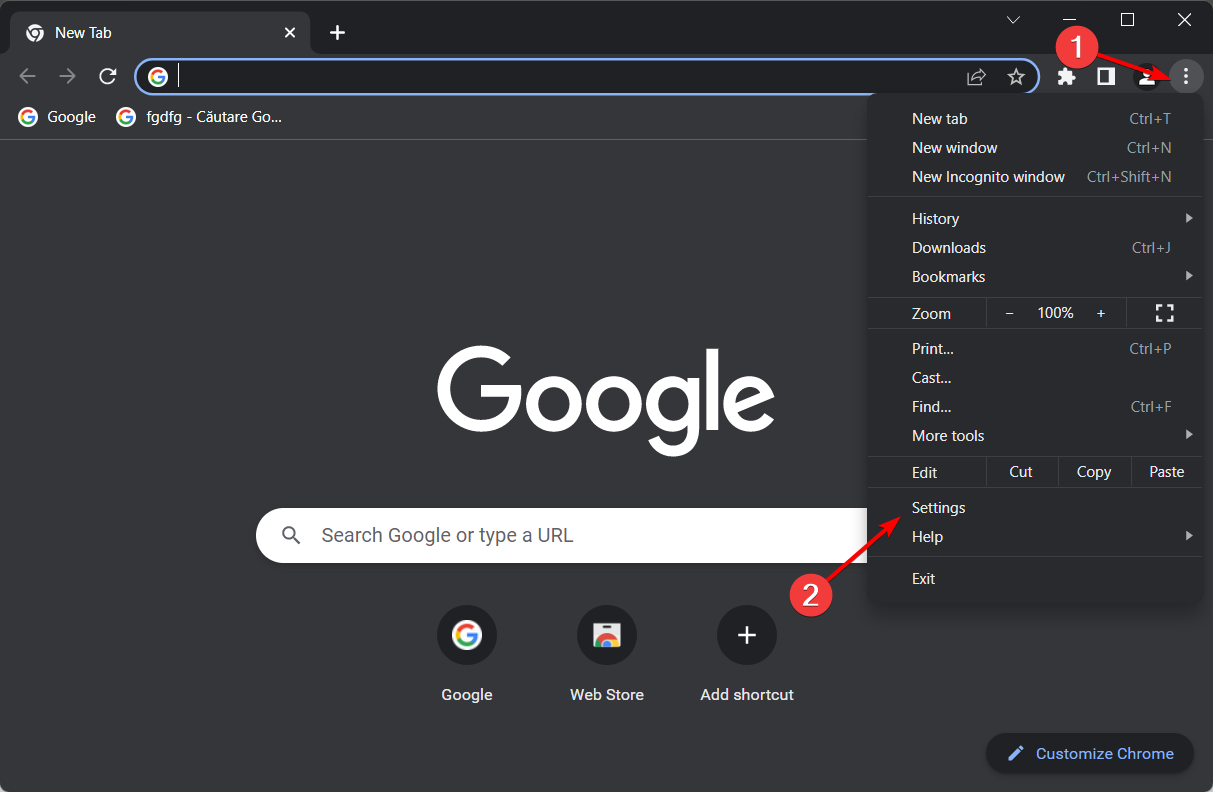Decrease zoom with minus button

tap(1009, 313)
